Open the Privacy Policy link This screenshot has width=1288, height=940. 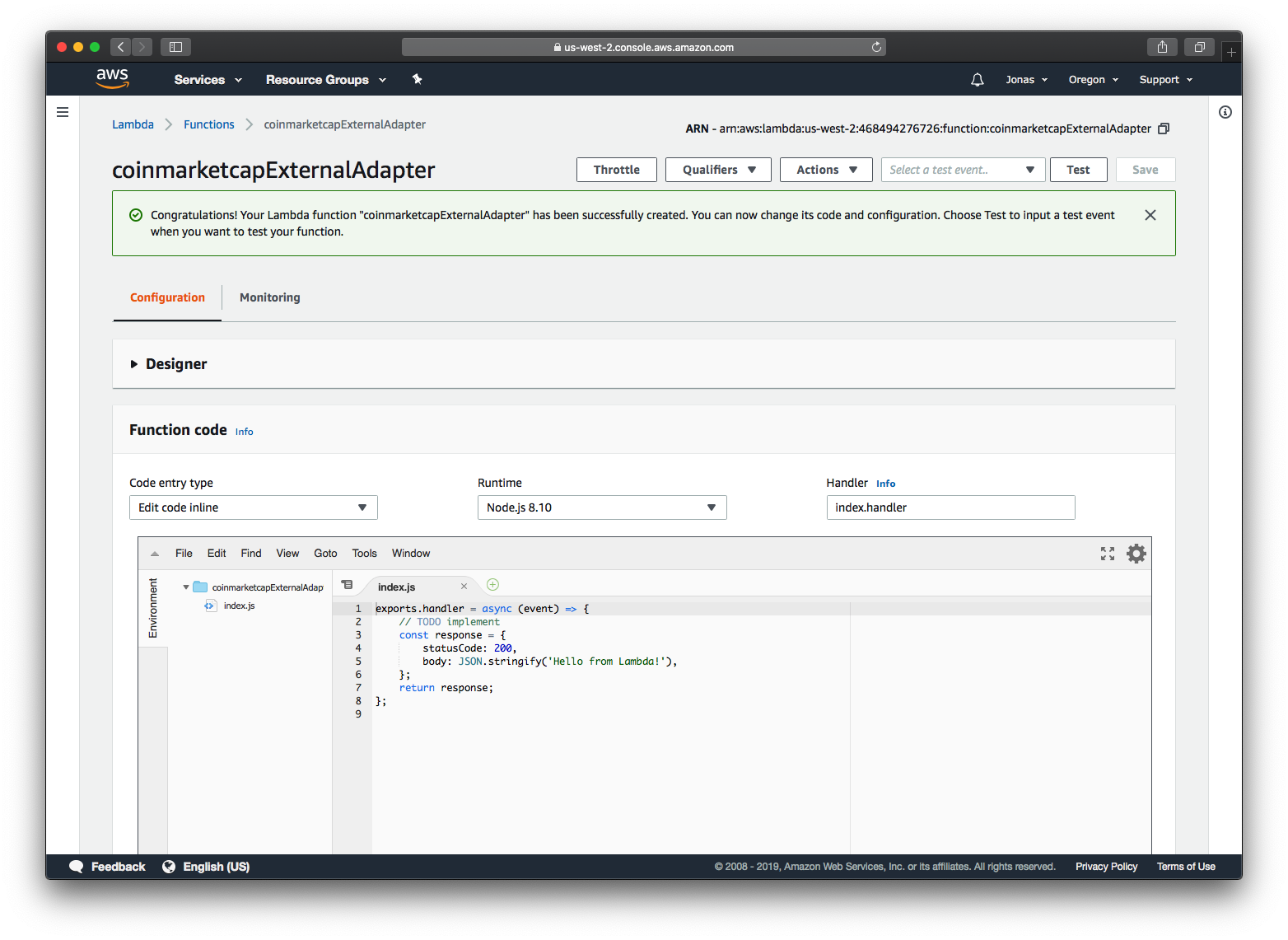pos(1106,867)
